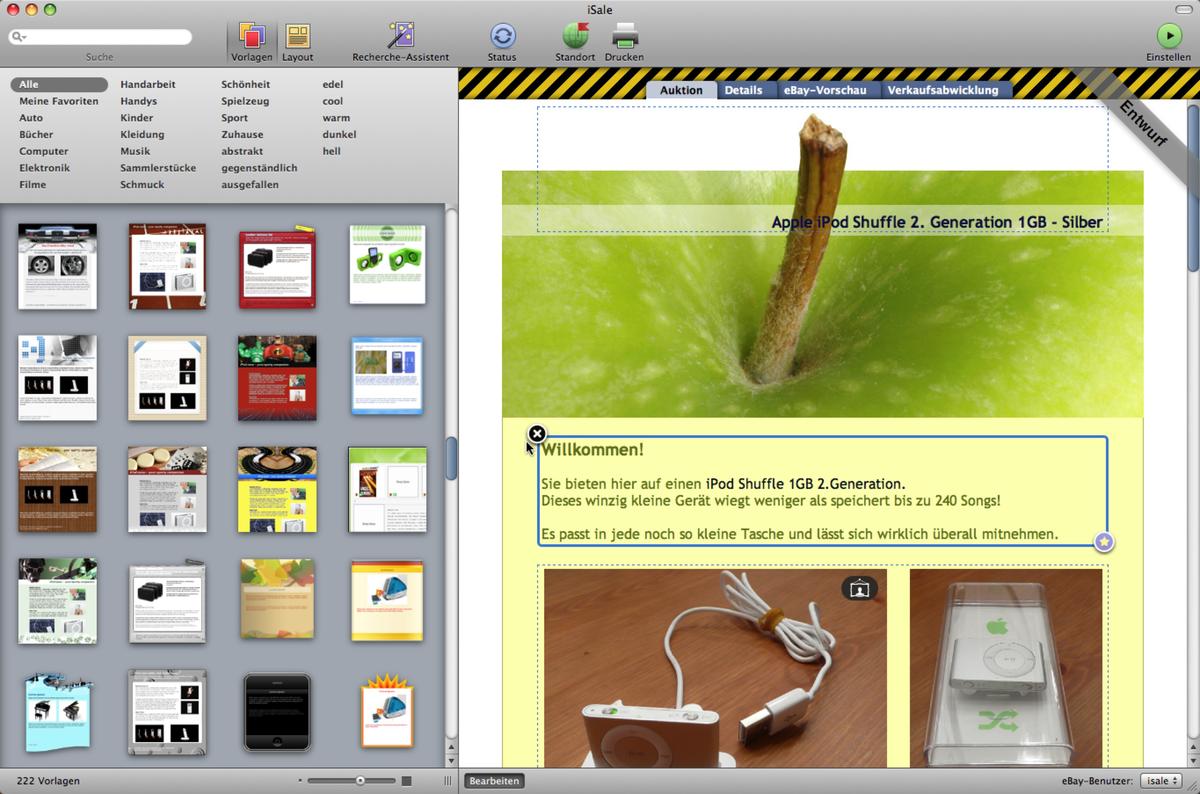Choose the edel style tag
The height and width of the screenshot is (794, 1200).
click(x=333, y=85)
